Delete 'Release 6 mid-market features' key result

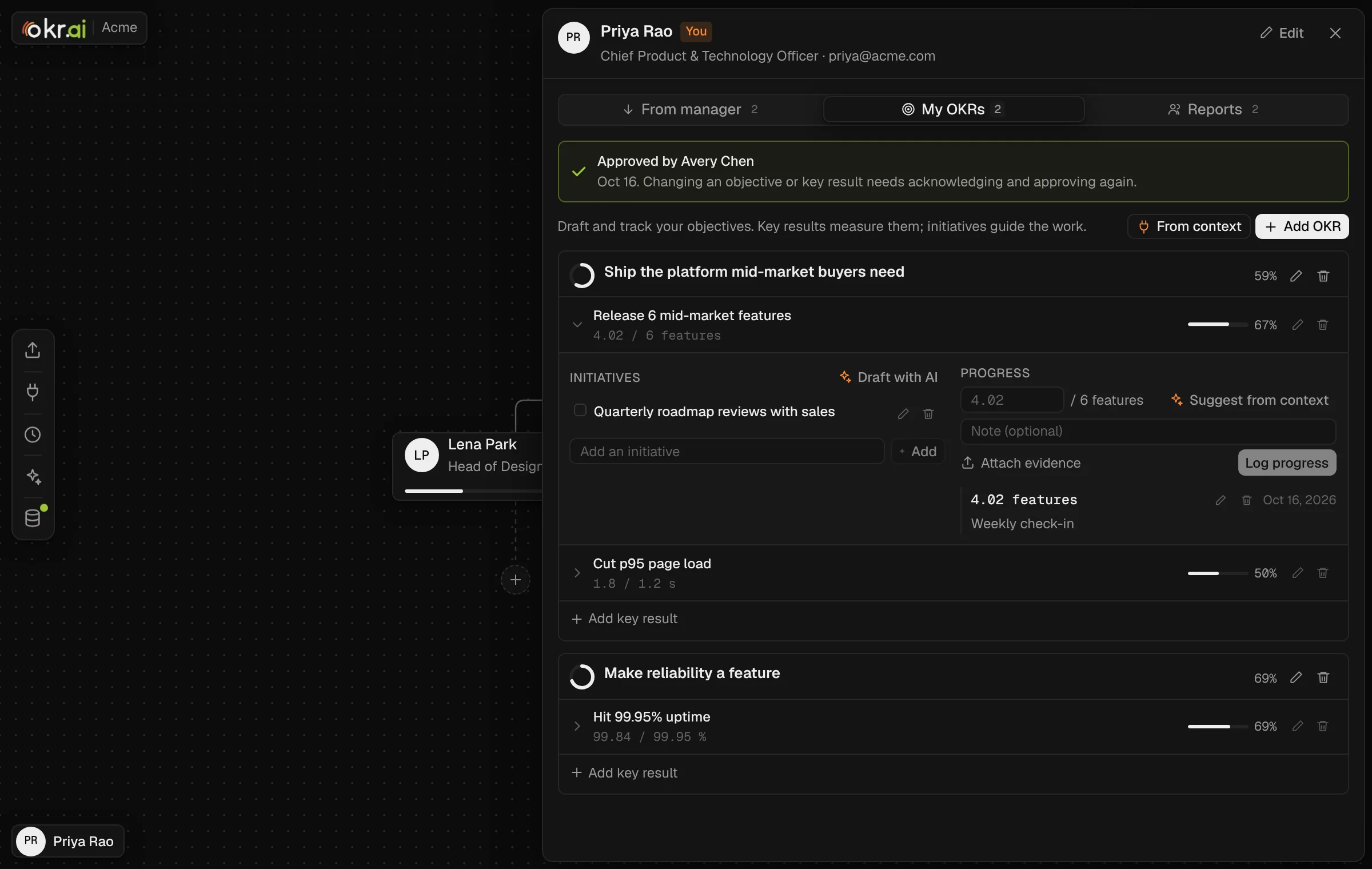(x=1323, y=325)
